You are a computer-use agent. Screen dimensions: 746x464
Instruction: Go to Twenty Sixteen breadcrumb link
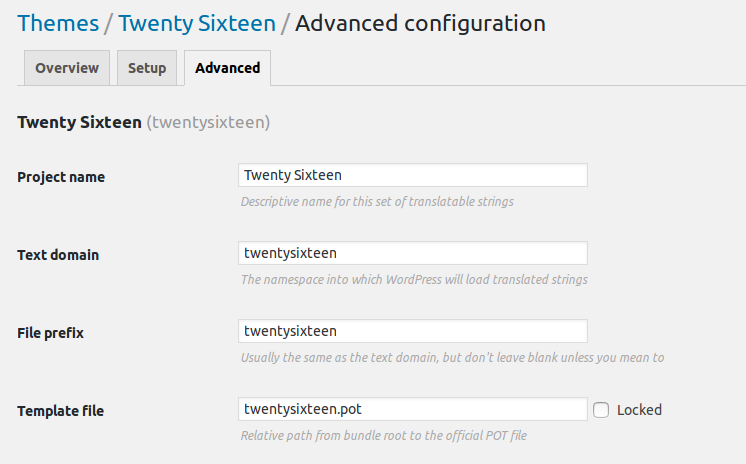[x=196, y=23]
